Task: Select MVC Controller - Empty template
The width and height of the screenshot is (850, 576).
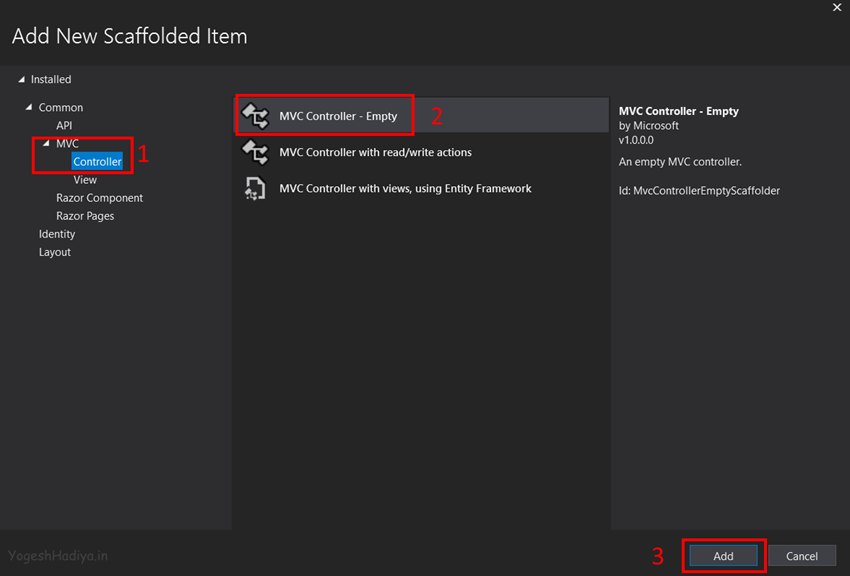Action: click(x=422, y=115)
